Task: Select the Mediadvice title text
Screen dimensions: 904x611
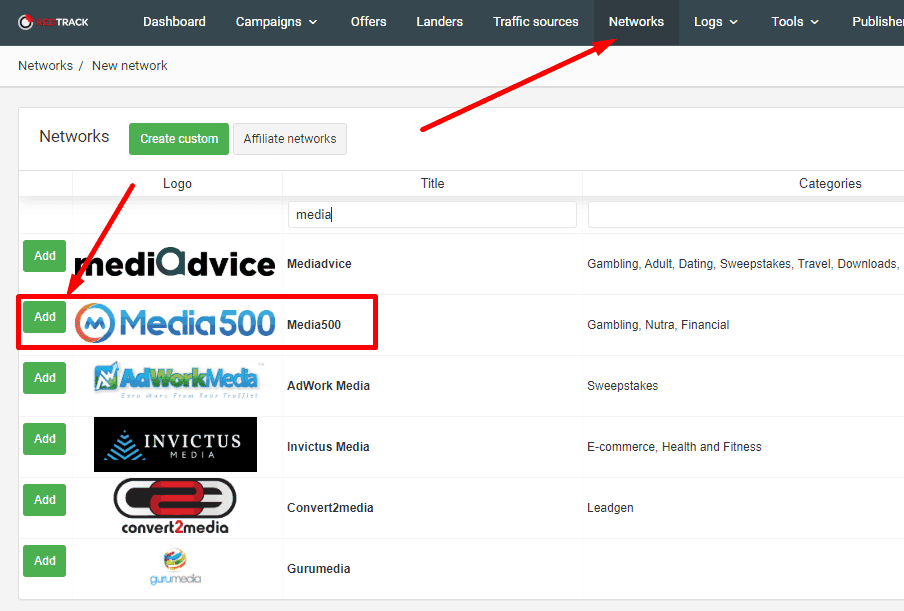Action: pyautogui.click(x=319, y=264)
